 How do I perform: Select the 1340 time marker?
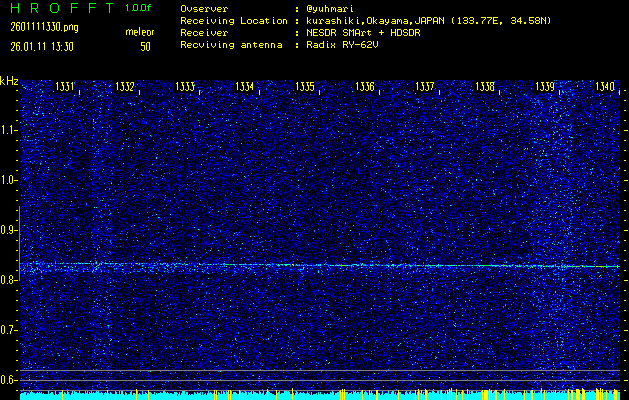[x=605, y=87]
